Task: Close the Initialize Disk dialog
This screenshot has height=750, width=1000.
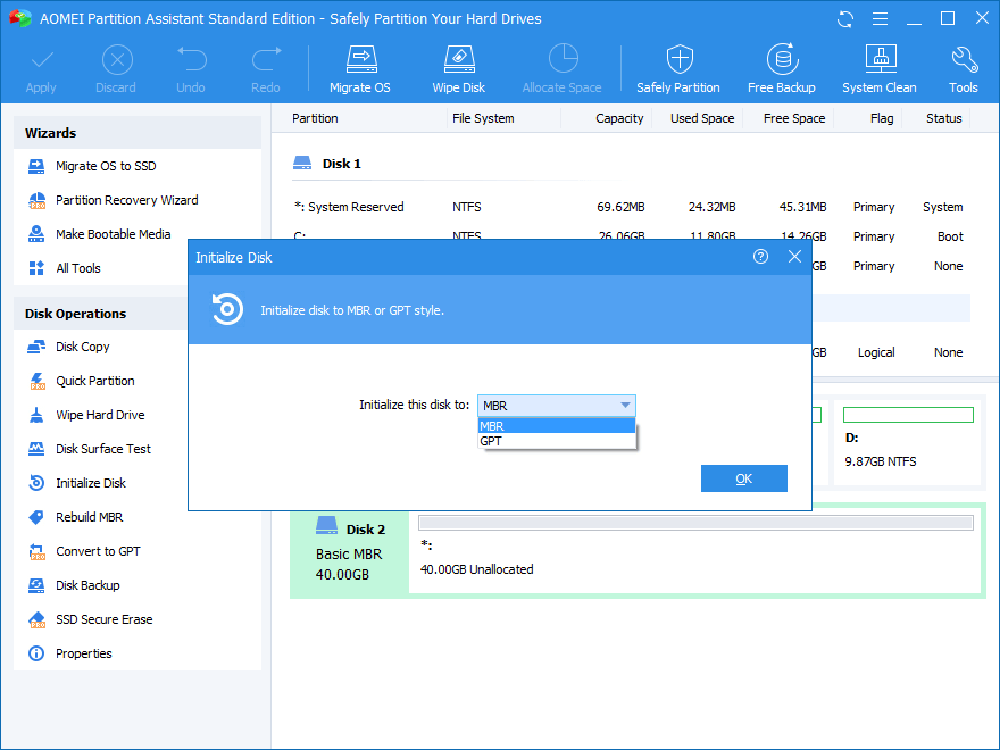Action: pyautogui.click(x=795, y=256)
